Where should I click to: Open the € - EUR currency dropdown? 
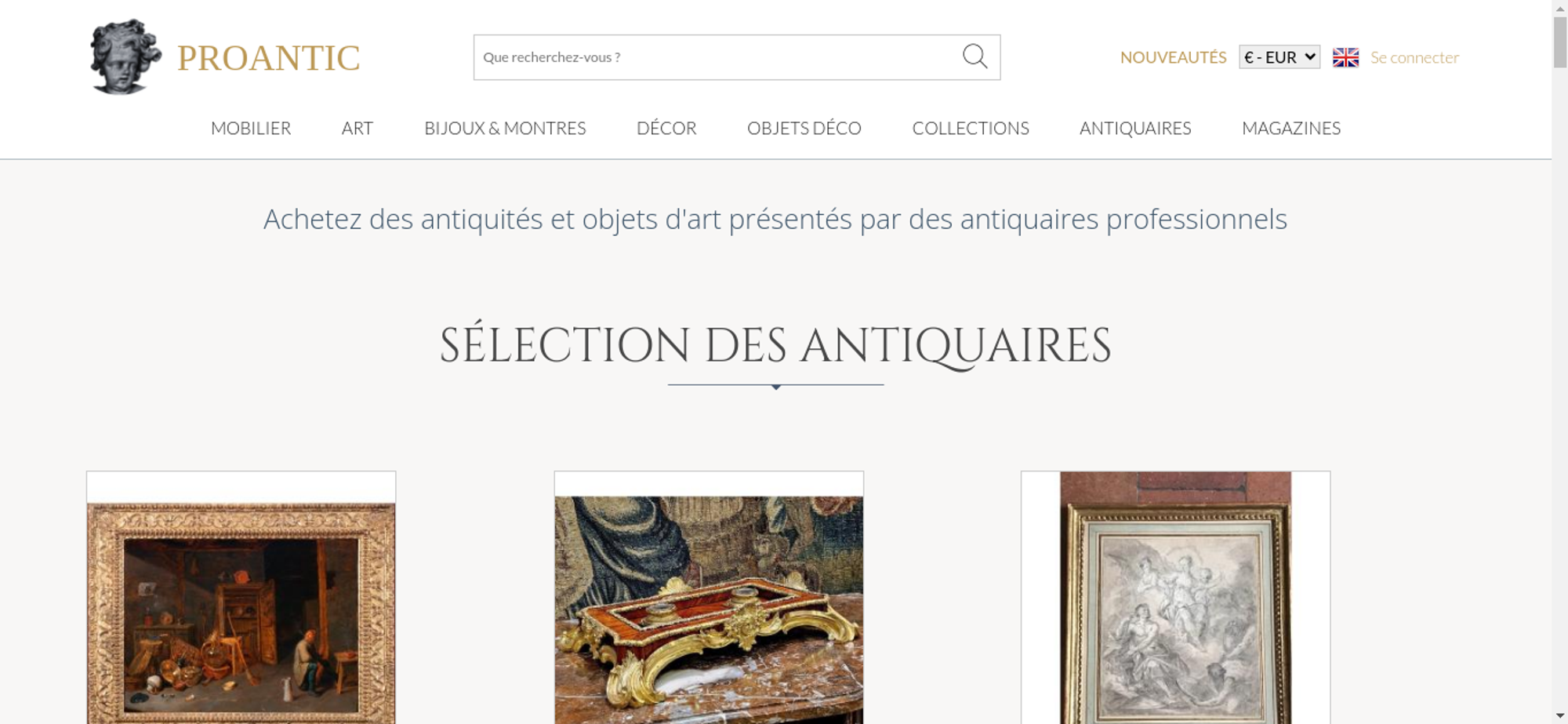coord(1279,57)
